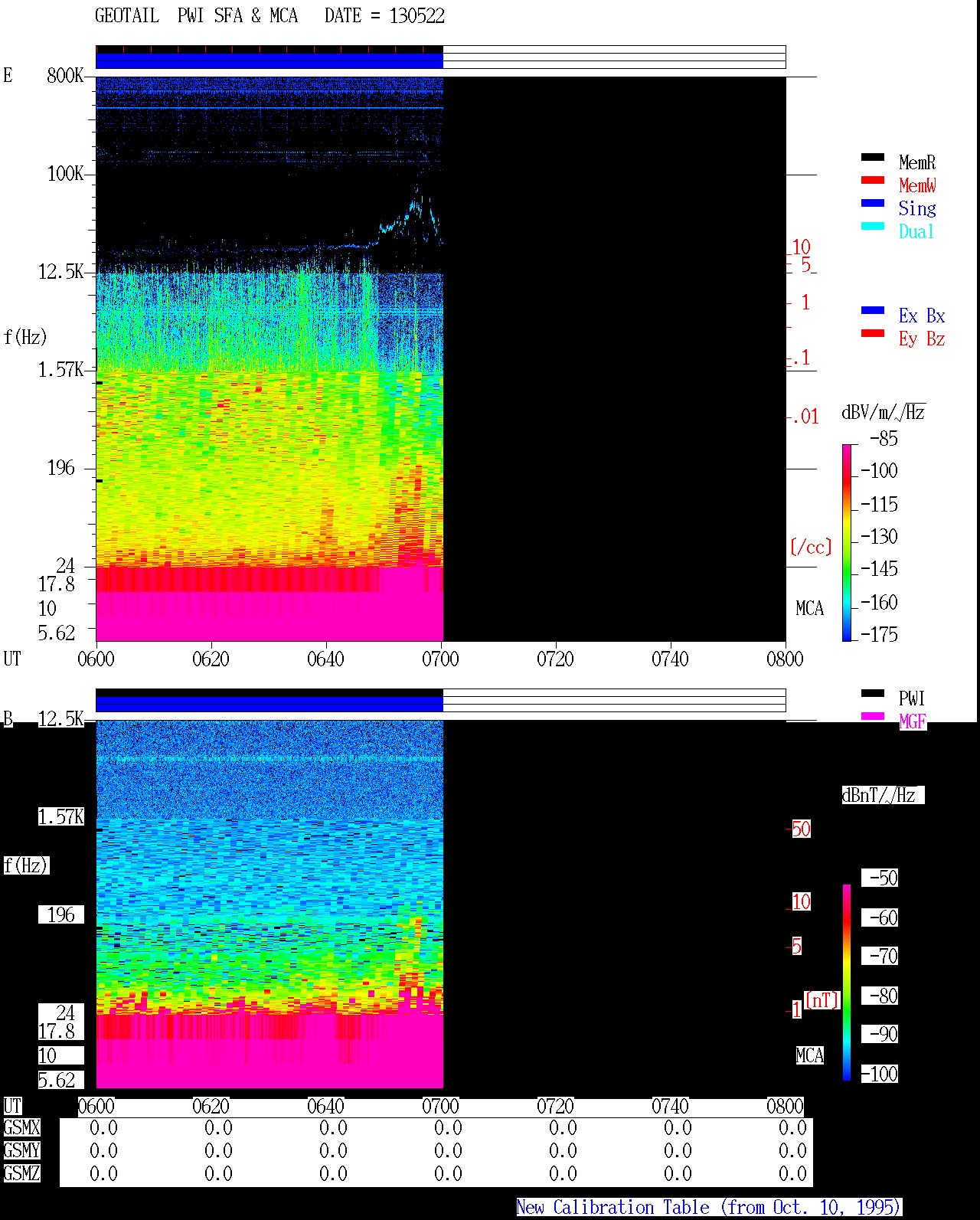The image size is (980, 1220).
Task: Click the -115 color scale value
Action: coord(879,504)
